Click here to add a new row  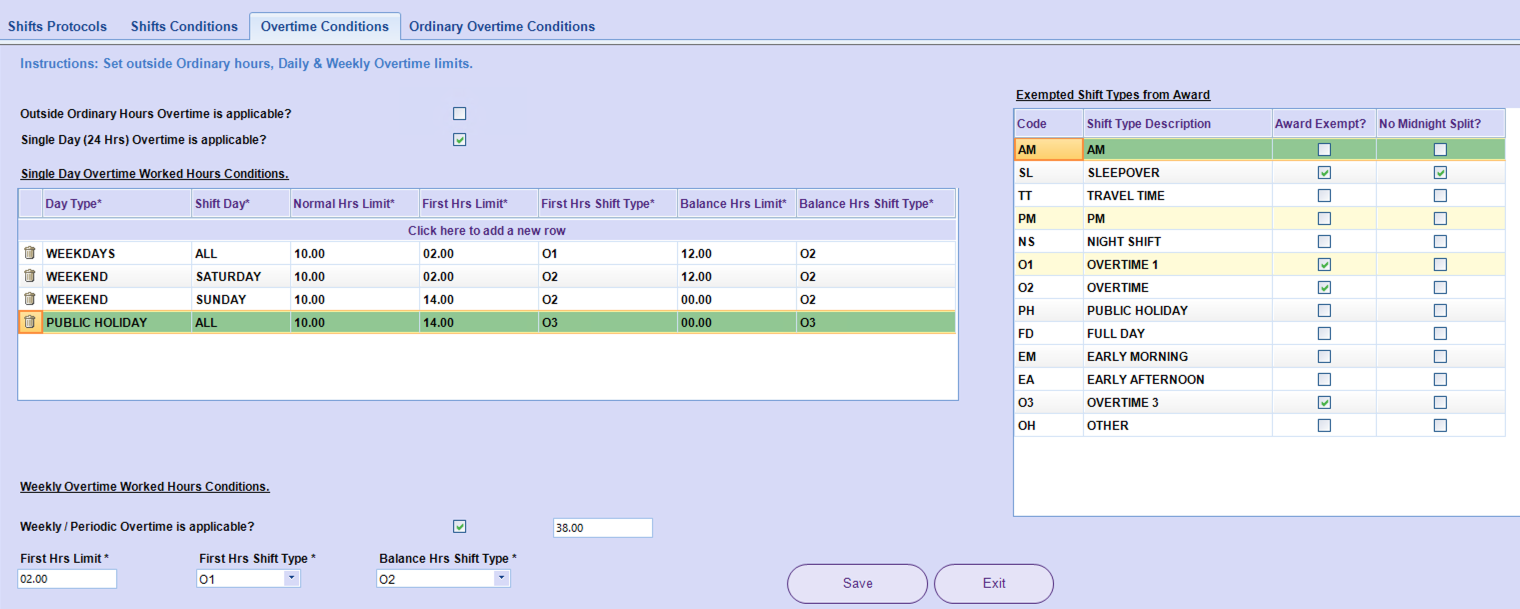tap(488, 231)
